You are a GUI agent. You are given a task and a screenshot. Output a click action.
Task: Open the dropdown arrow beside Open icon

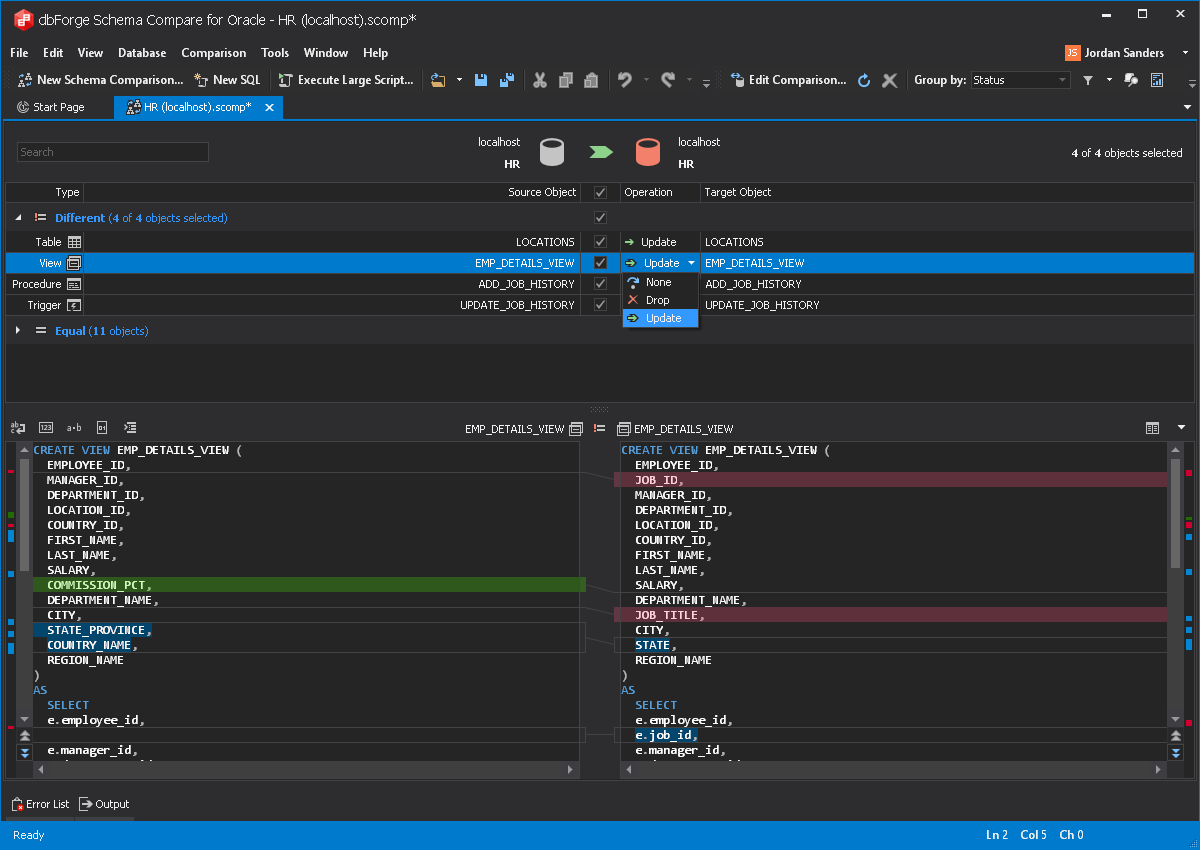(x=459, y=80)
